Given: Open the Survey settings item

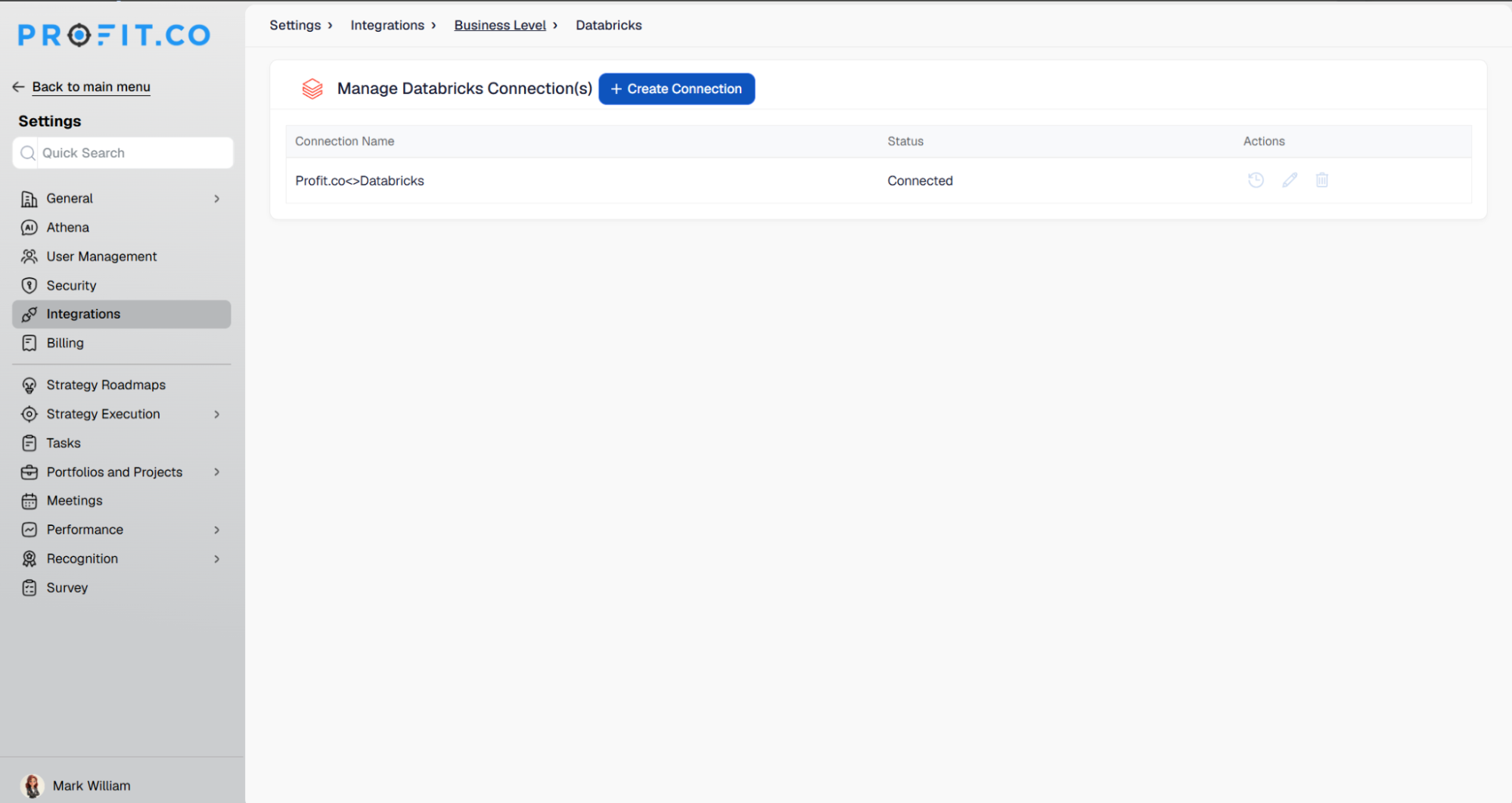Looking at the screenshot, I should (122, 588).
